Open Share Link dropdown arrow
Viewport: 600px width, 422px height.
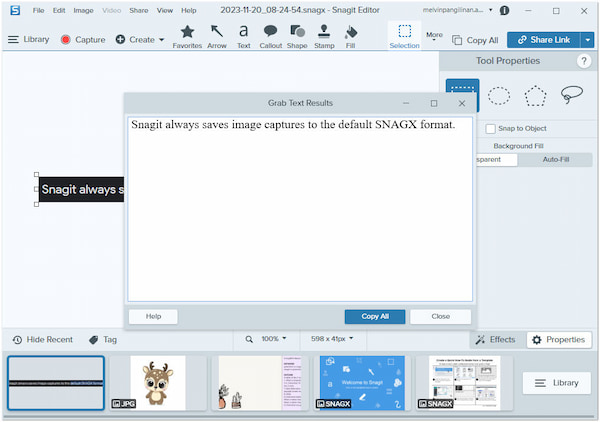[587, 40]
